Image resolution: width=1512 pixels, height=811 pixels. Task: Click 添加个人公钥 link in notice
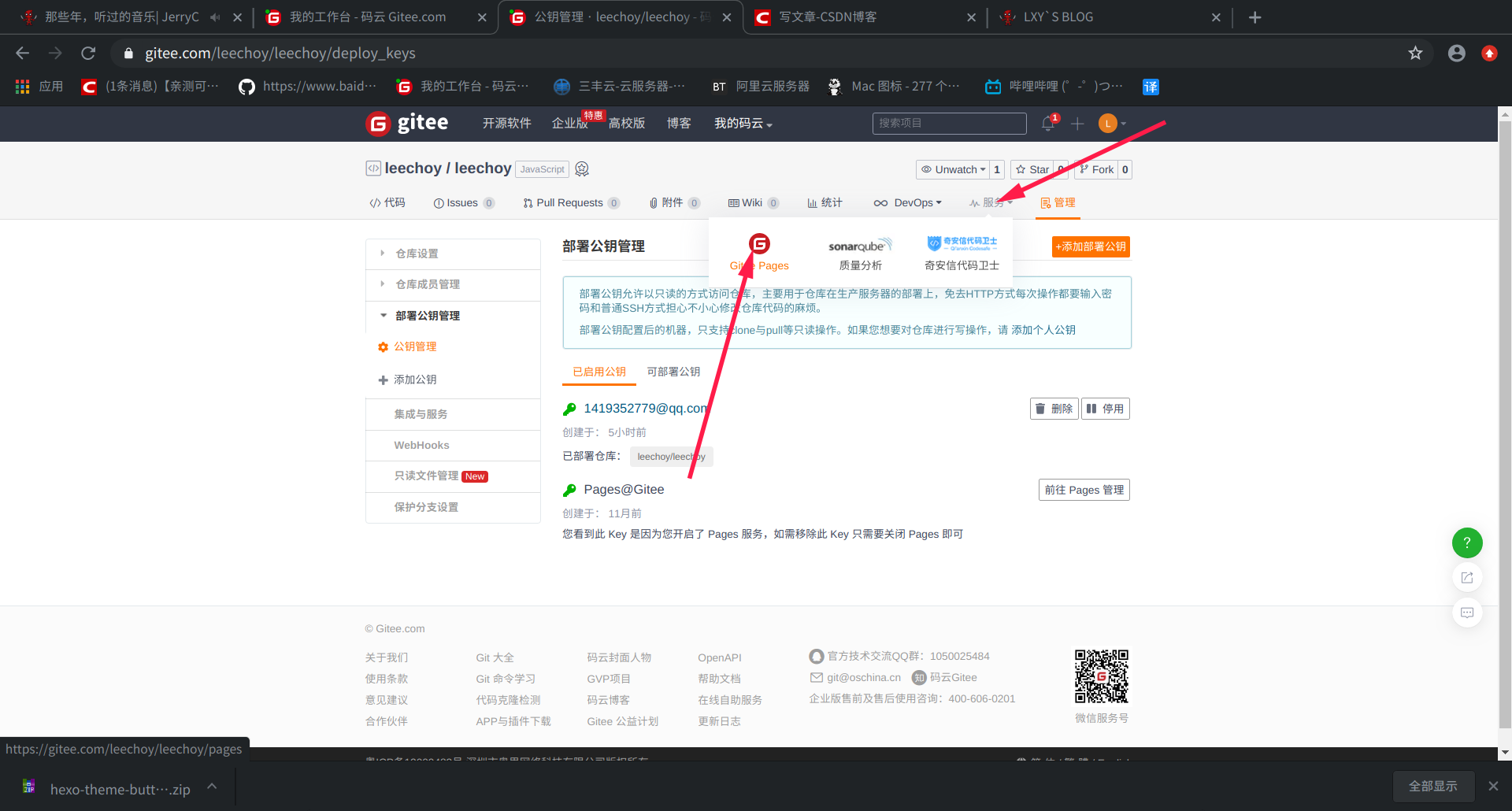tap(1043, 330)
